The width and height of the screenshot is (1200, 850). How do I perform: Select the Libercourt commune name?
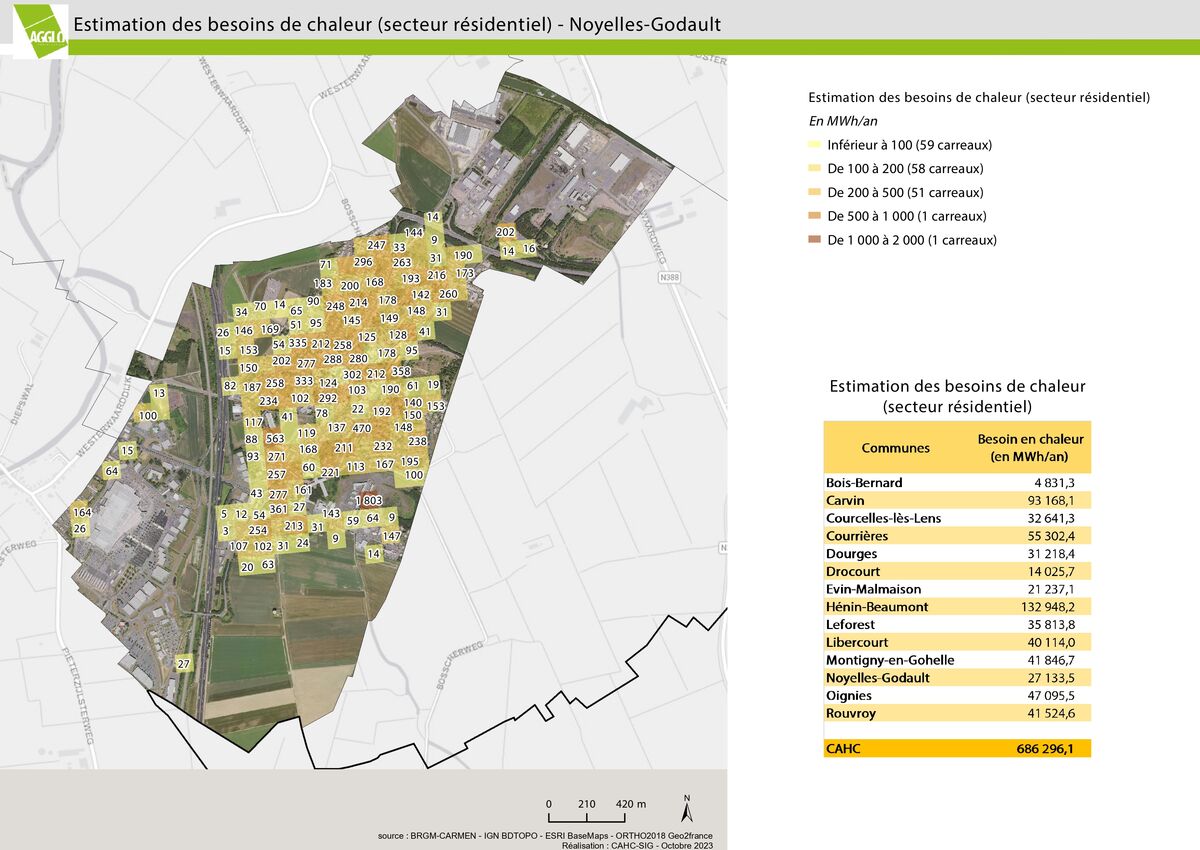[857, 642]
